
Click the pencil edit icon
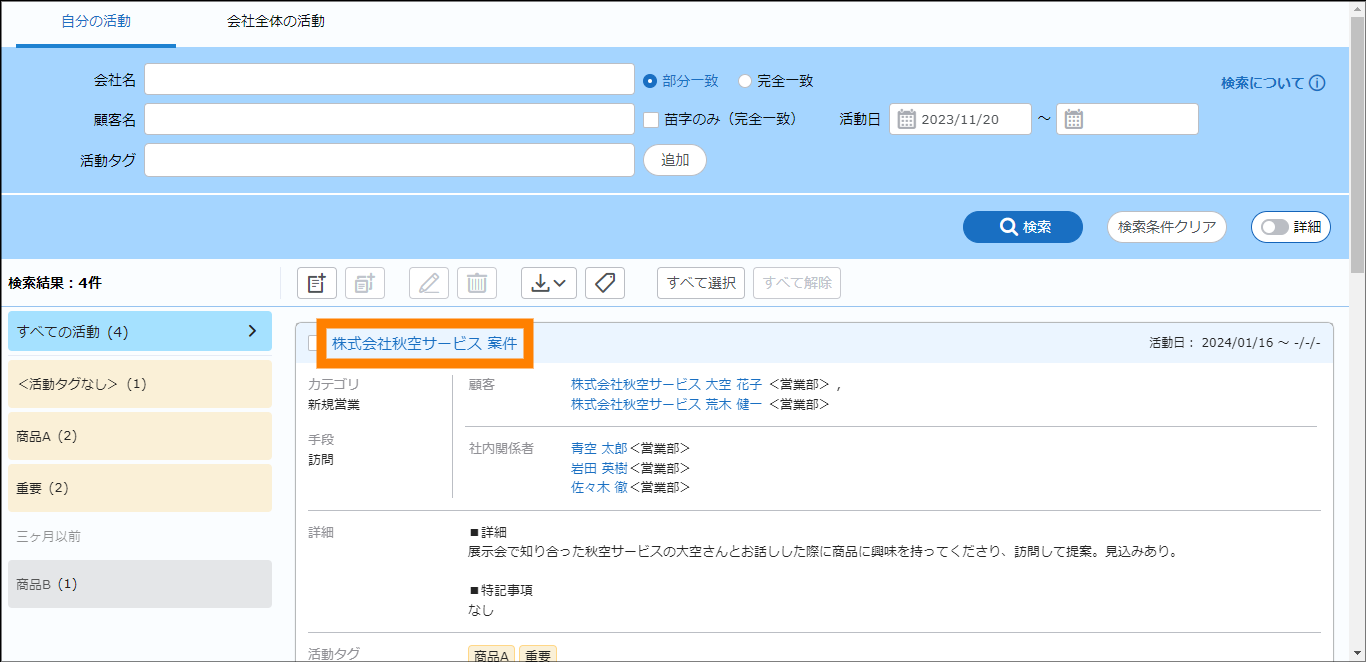tap(429, 283)
